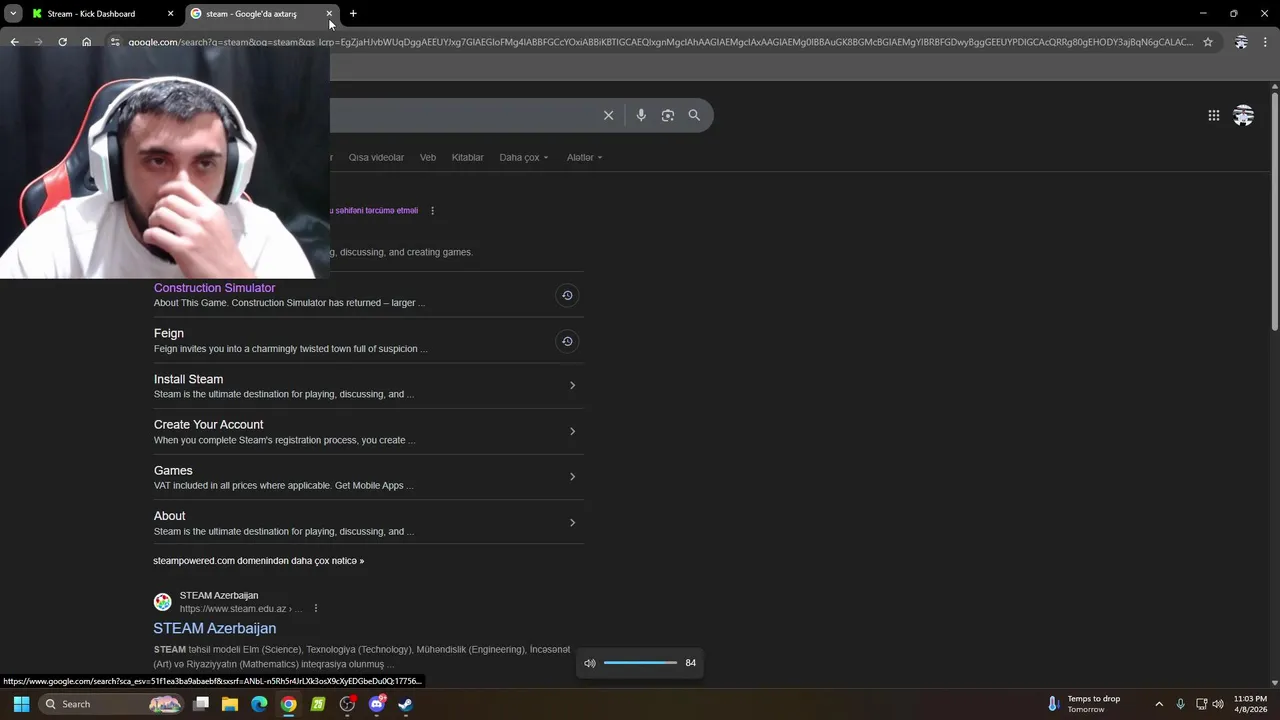Expand the About sitelink chevron
This screenshot has width=1280, height=720.
tap(572, 522)
